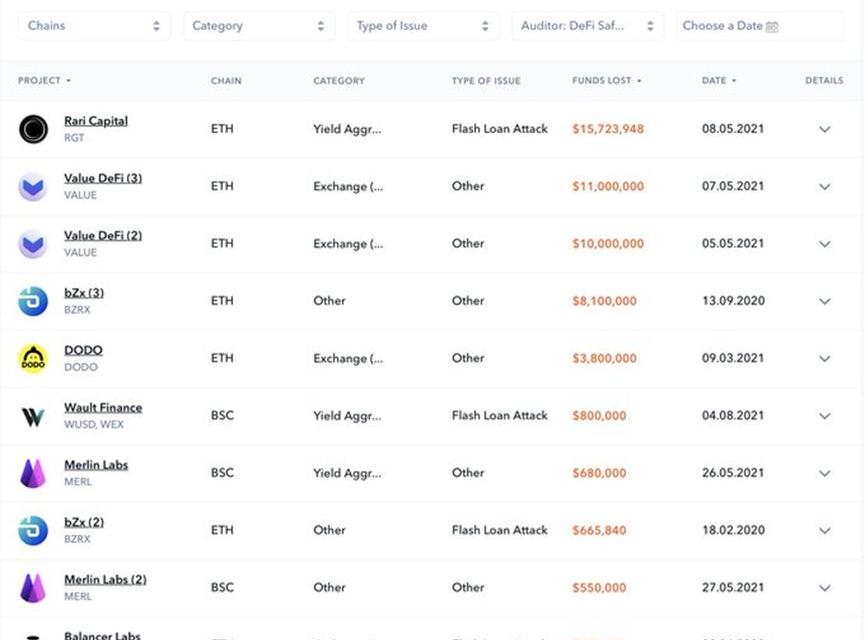865x640 pixels.
Task: Sort table by Project column
Action: (44, 81)
